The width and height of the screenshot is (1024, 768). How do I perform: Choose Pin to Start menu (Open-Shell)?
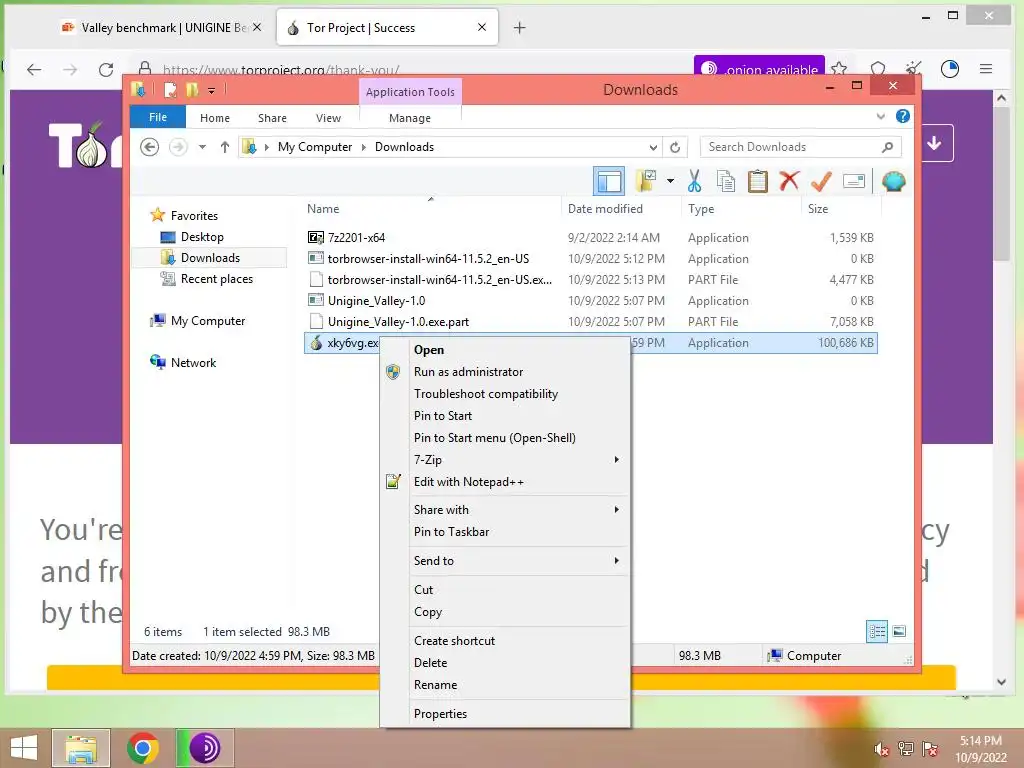pos(494,438)
